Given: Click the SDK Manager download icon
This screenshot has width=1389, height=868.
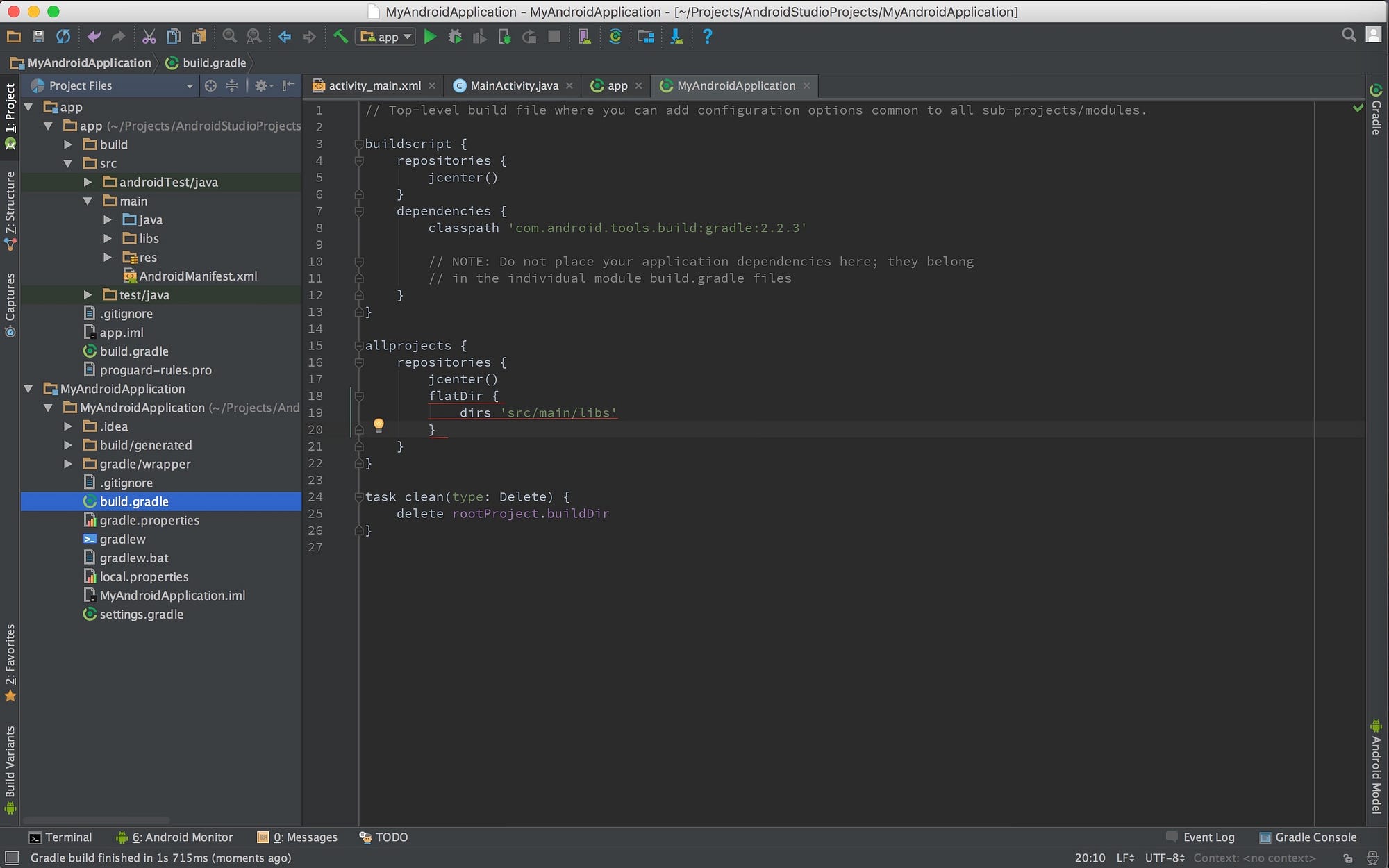Looking at the screenshot, I should pyautogui.click(x=676, y=37).
